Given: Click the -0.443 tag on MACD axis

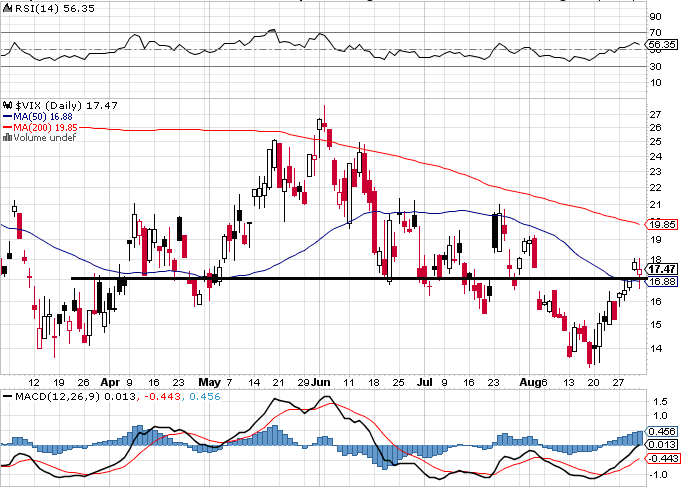Looking at the screenshot, I should click(662, 458).
